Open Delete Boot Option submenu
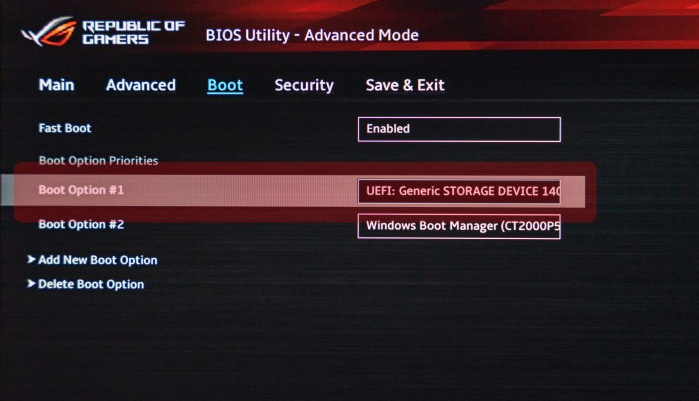 click(91, 284)
